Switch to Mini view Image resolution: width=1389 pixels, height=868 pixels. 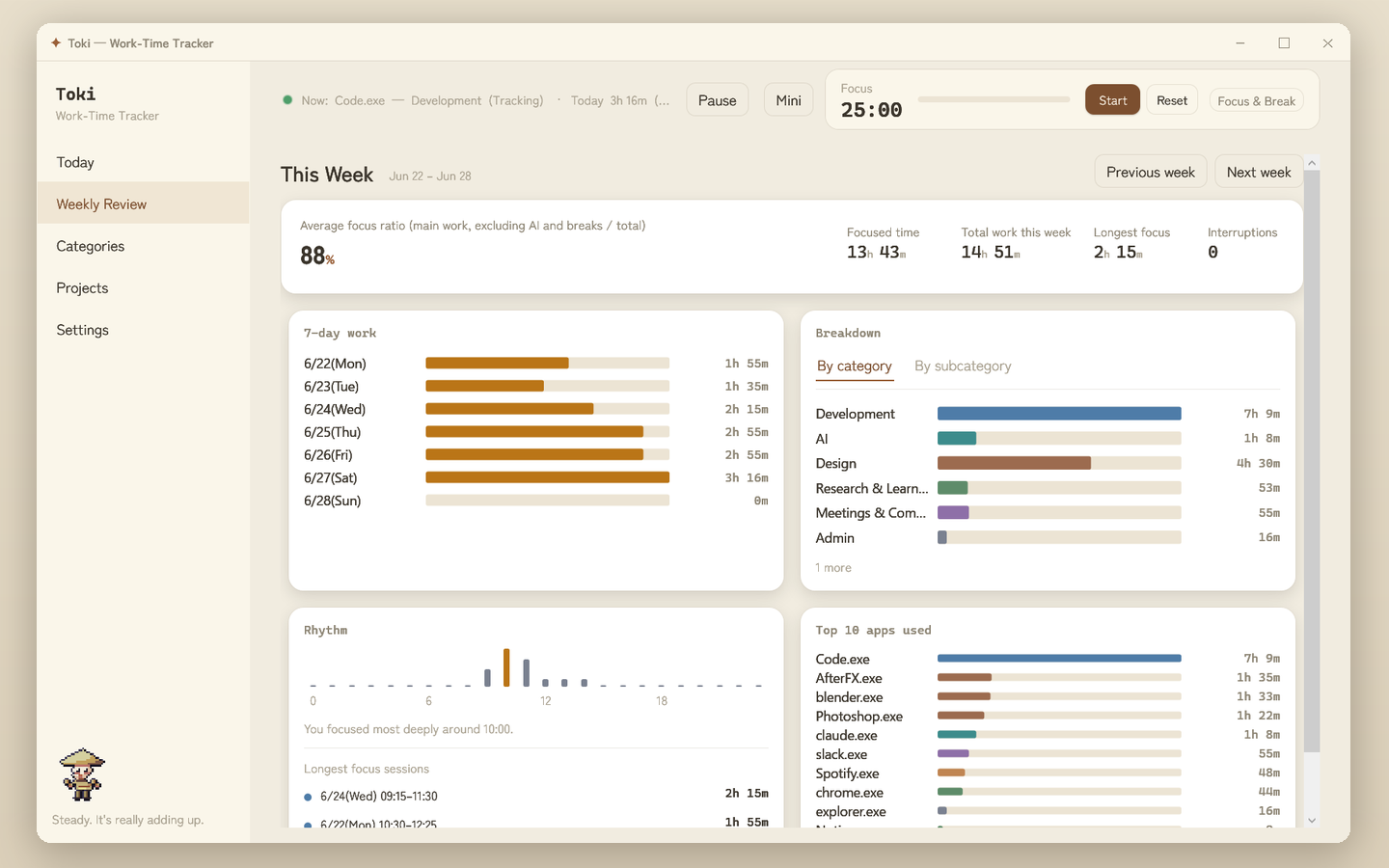point(788,100)
